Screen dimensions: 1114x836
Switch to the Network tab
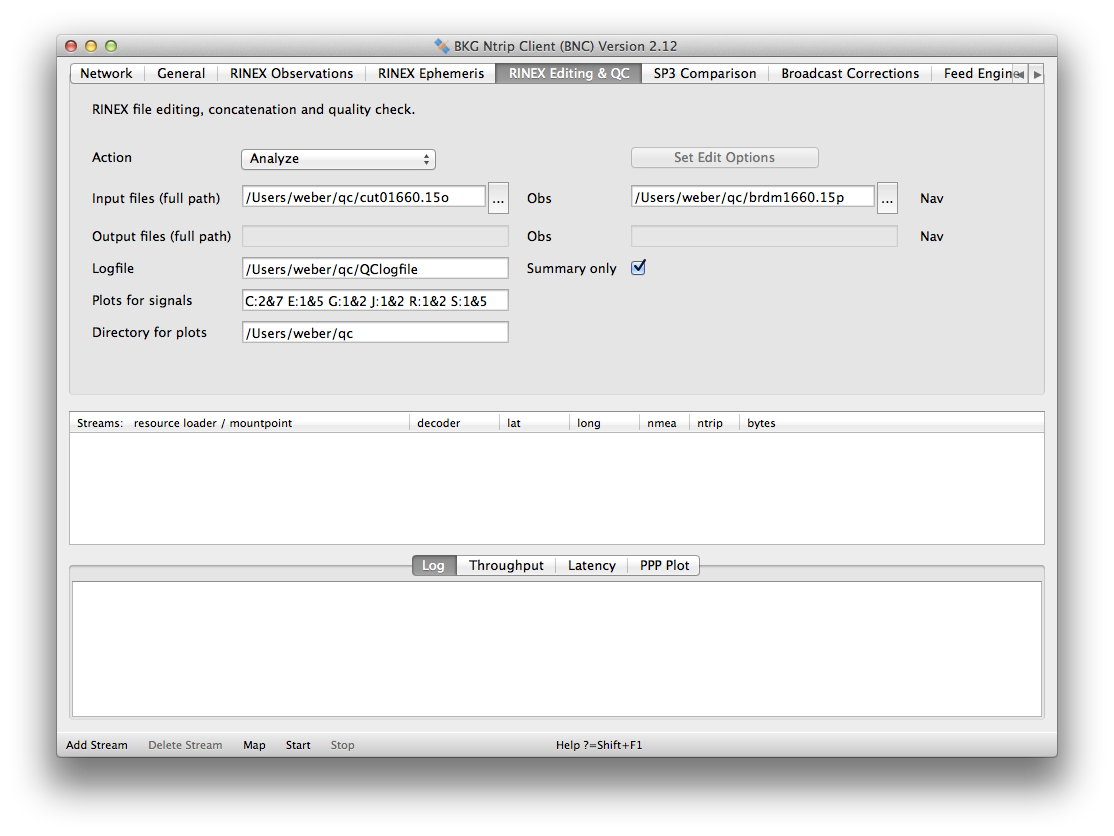106,74
